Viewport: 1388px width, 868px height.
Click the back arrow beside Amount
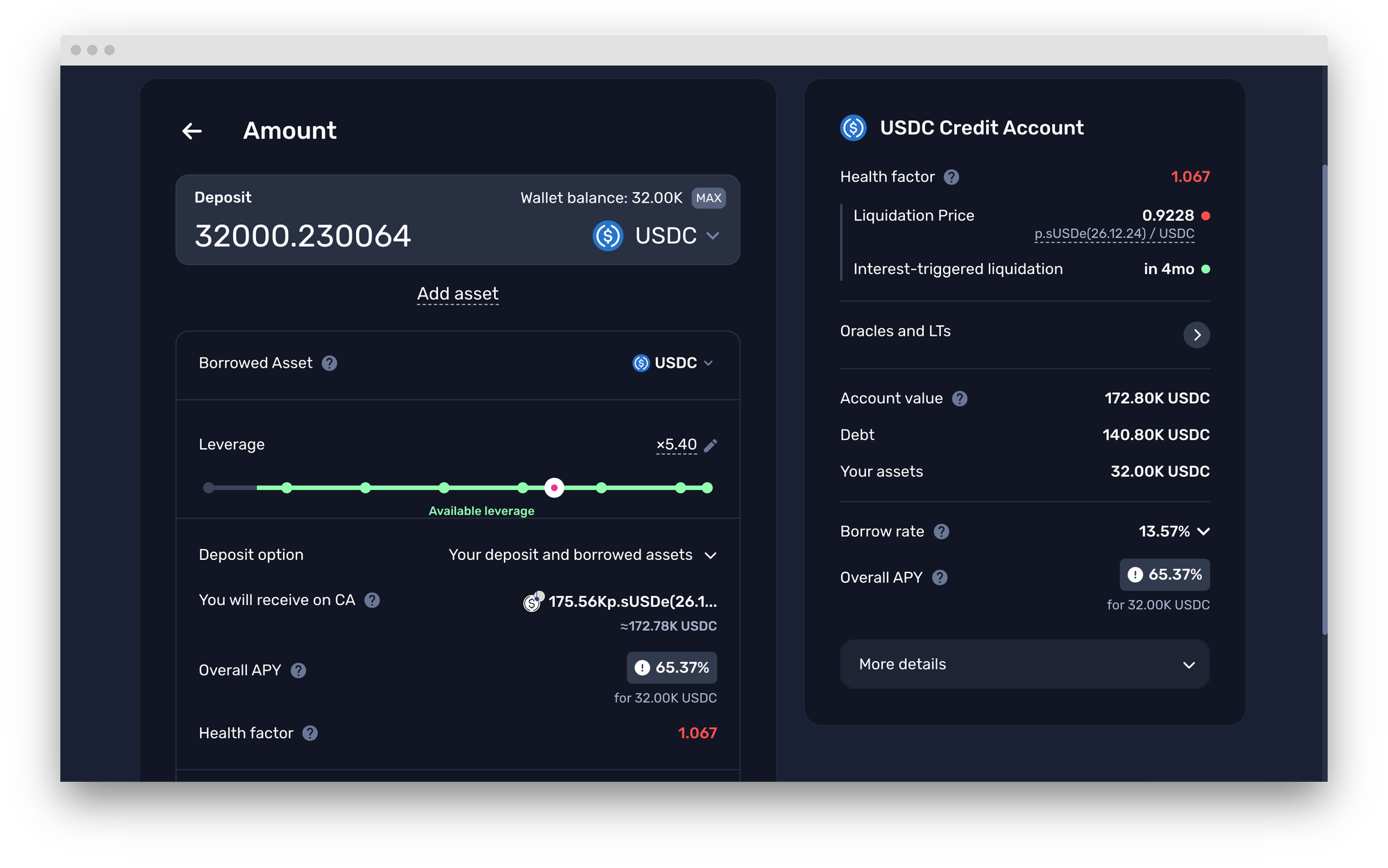[x=192, y=130]
